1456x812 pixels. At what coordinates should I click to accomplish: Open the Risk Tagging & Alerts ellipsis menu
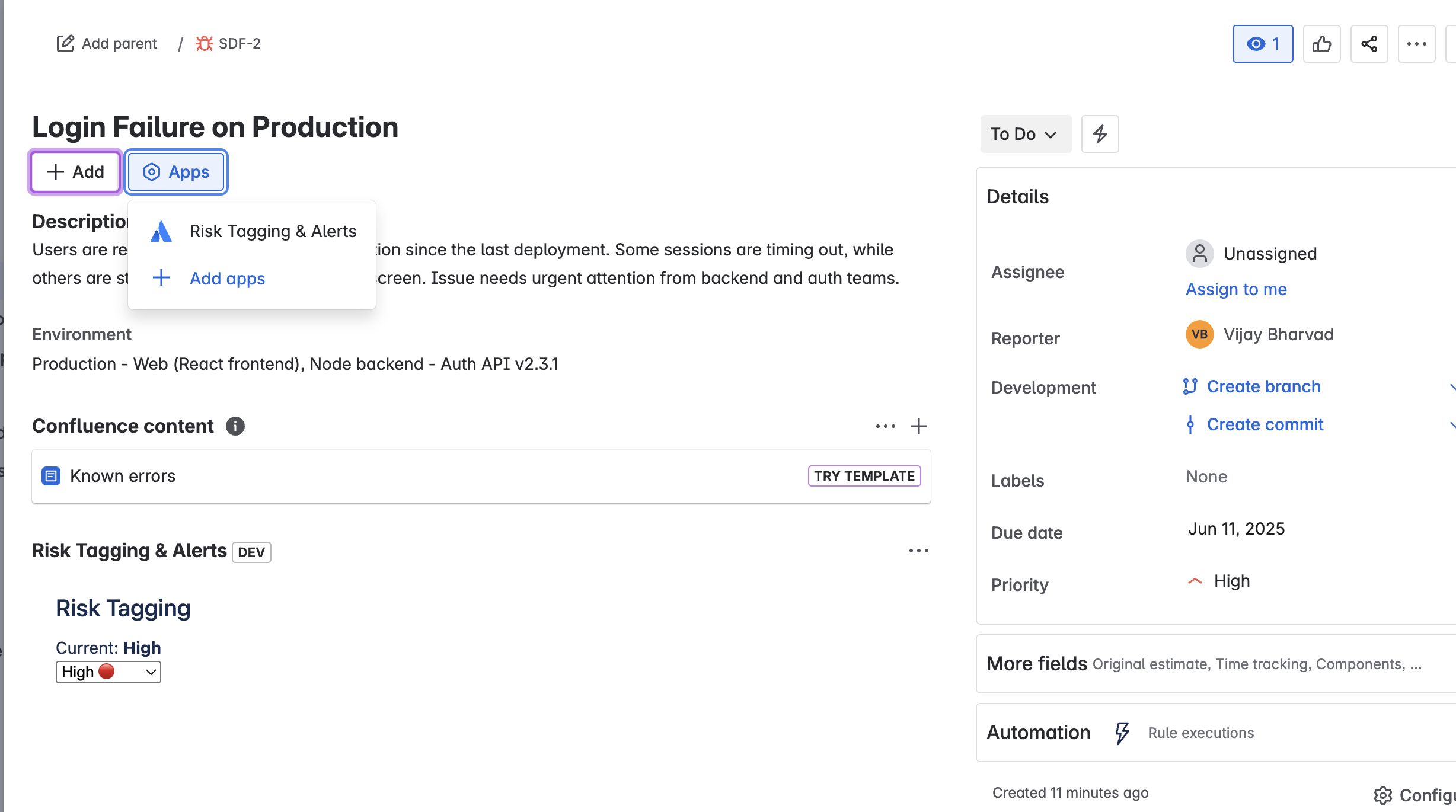919,551
